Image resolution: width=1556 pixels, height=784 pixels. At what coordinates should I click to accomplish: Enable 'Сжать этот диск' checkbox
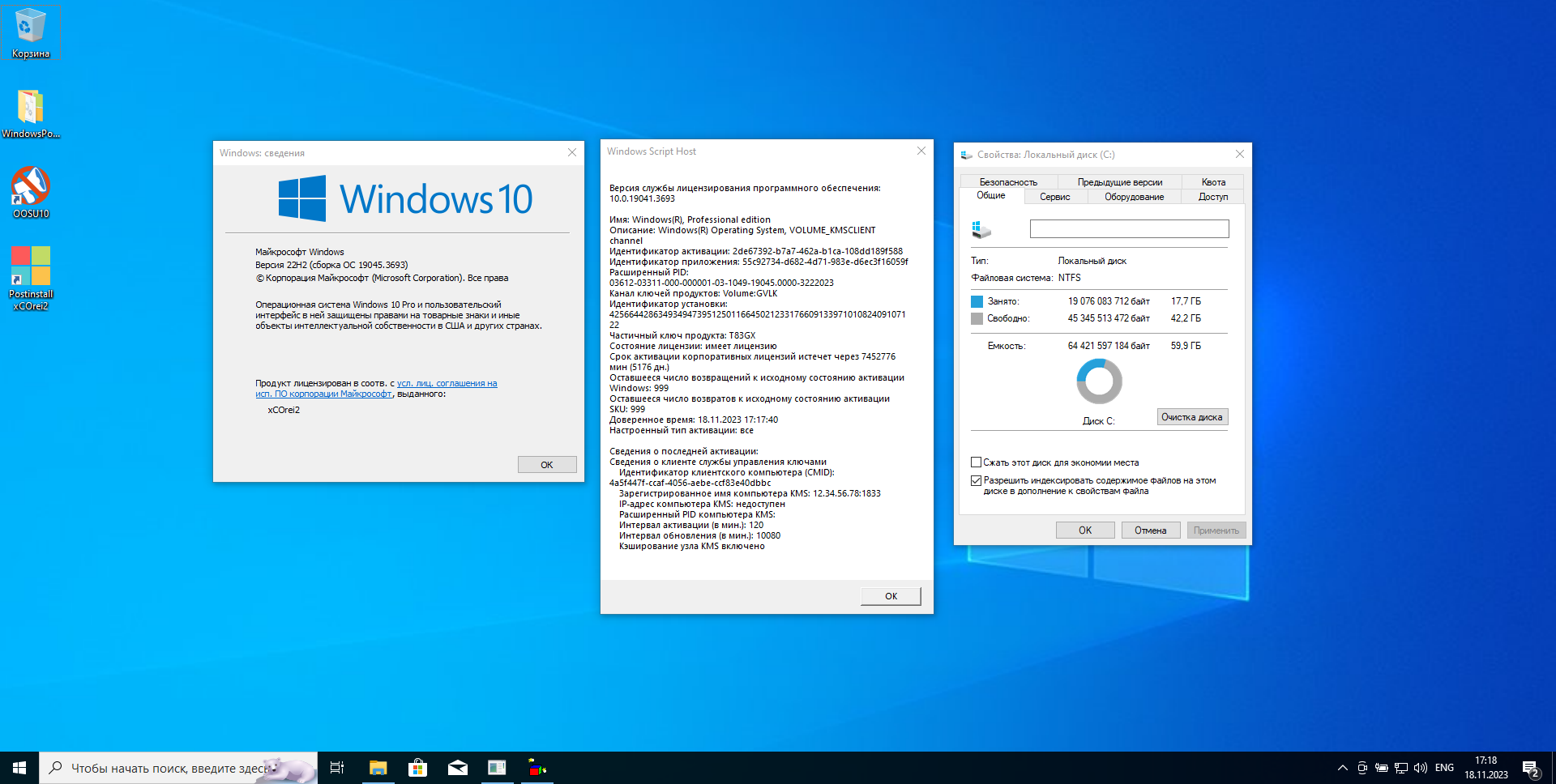pos(976,462)
